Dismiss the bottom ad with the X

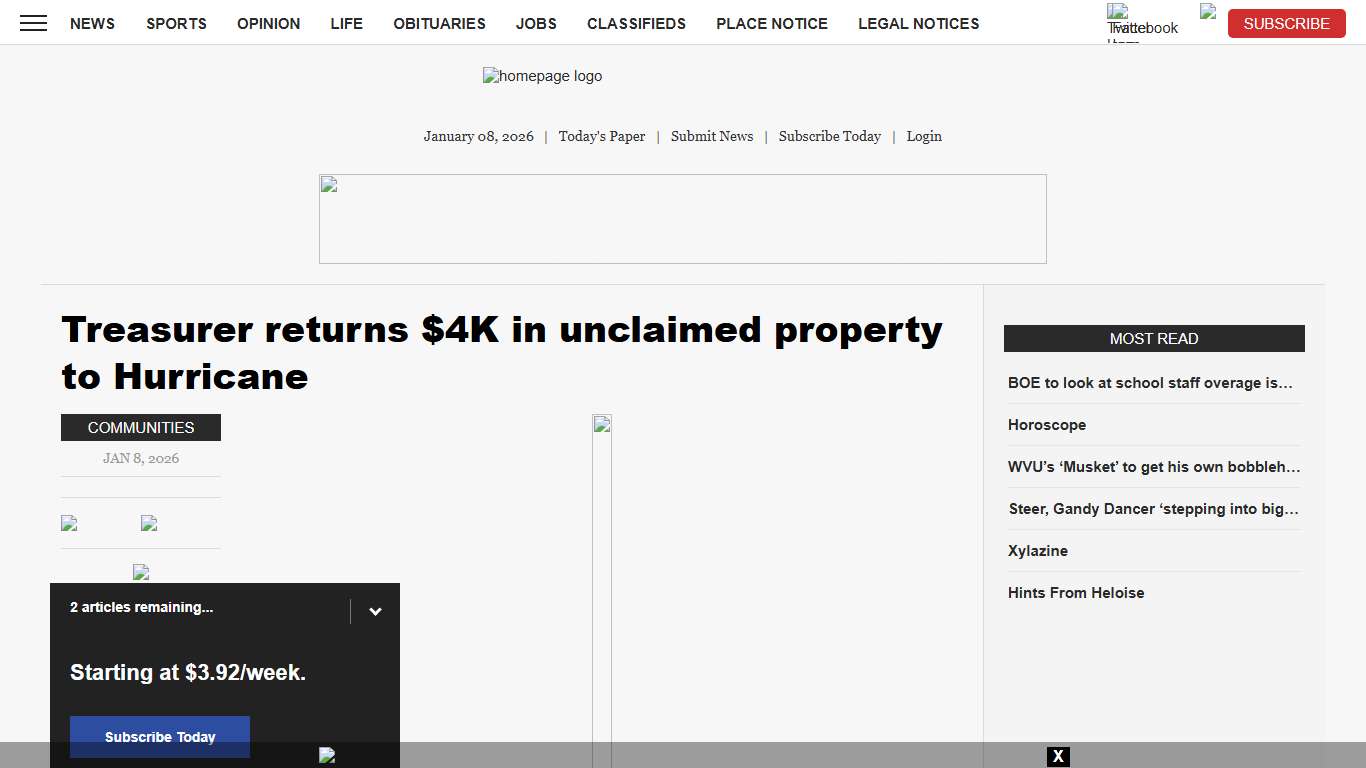click(1058, 756)
